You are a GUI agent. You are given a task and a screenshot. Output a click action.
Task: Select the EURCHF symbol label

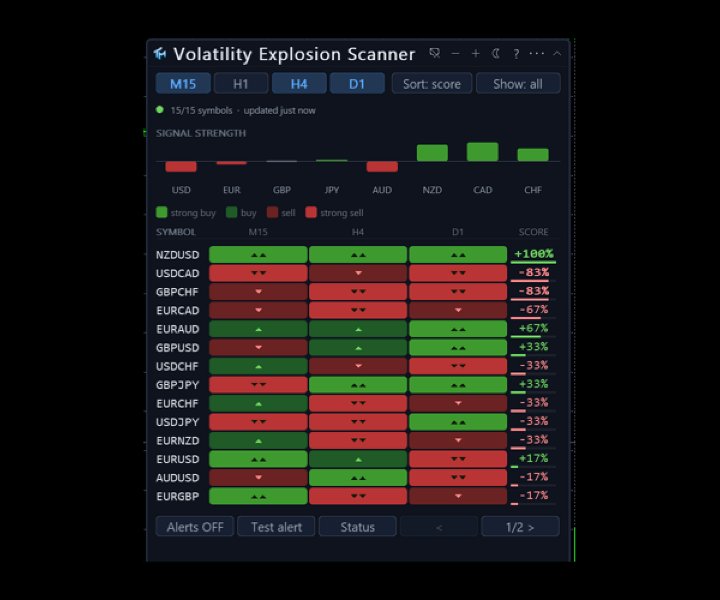(x=178, y=404)
